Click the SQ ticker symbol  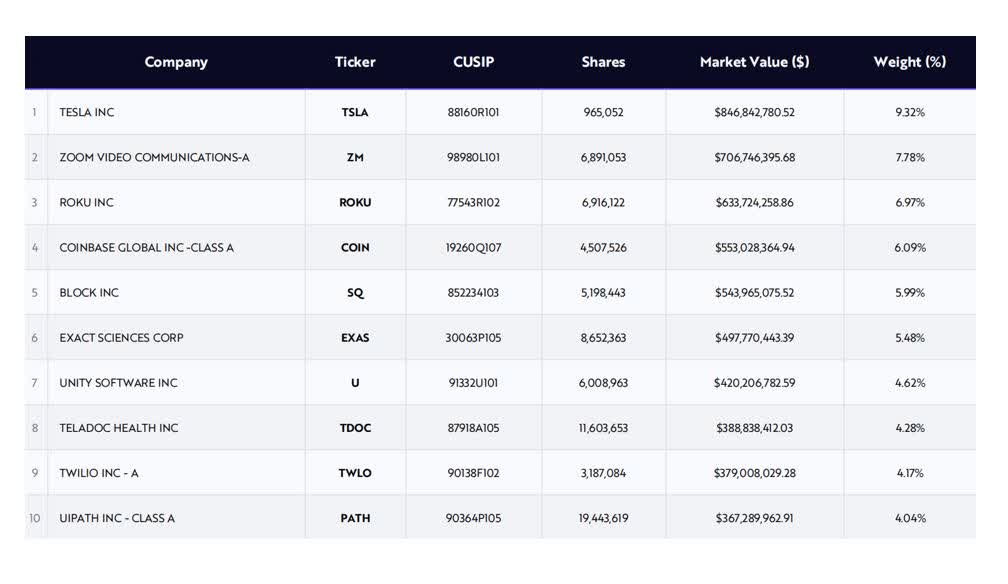(x=355, y=293)
